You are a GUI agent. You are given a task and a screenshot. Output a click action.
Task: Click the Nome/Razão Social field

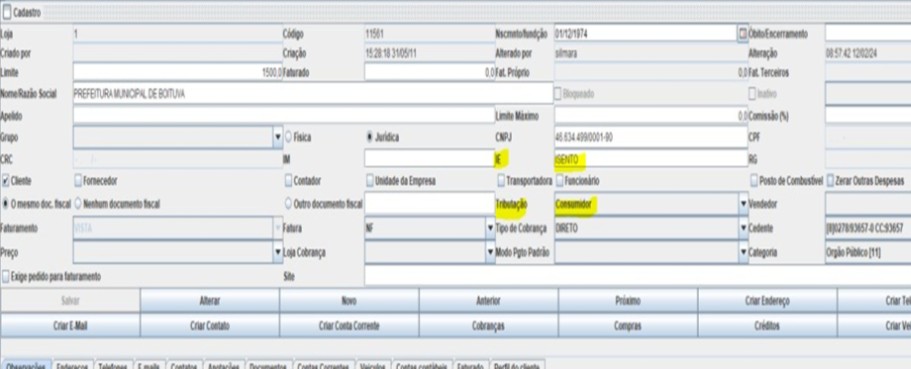pos(313,94)
